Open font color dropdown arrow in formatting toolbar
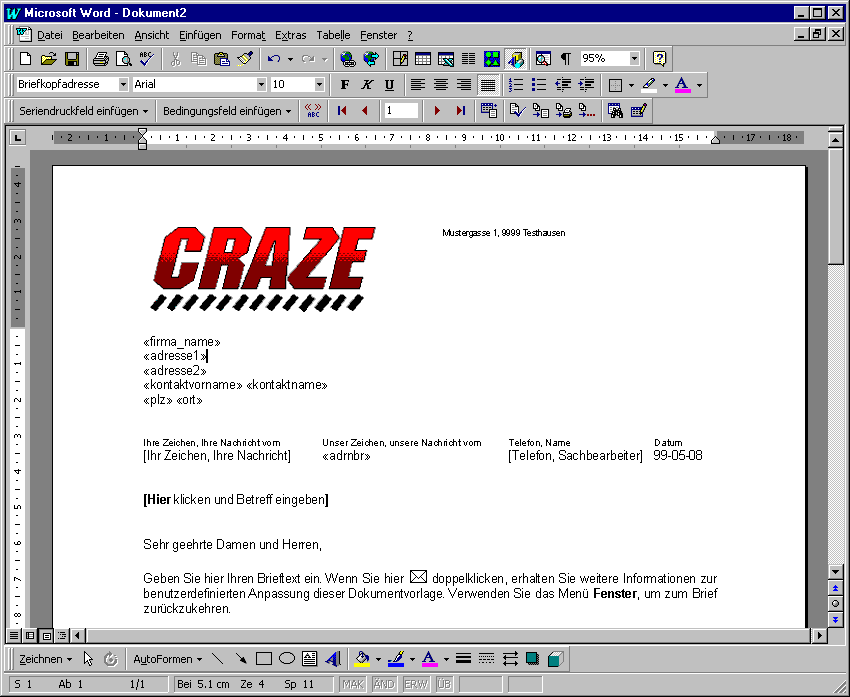Screen dimensions: 850x697 pyautogui.click(x=699, y=85)
